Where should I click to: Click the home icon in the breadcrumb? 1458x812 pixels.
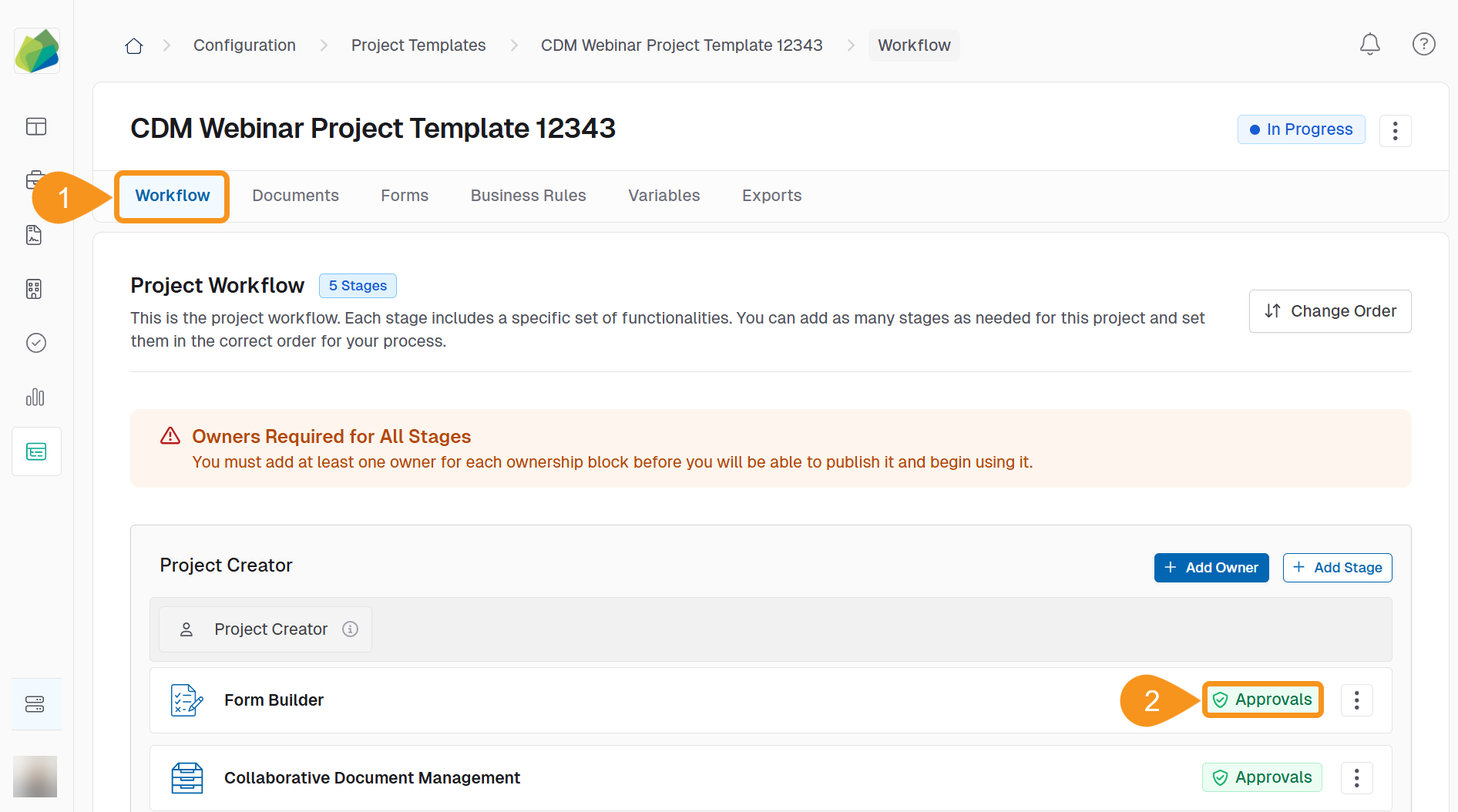click(133, 45)
